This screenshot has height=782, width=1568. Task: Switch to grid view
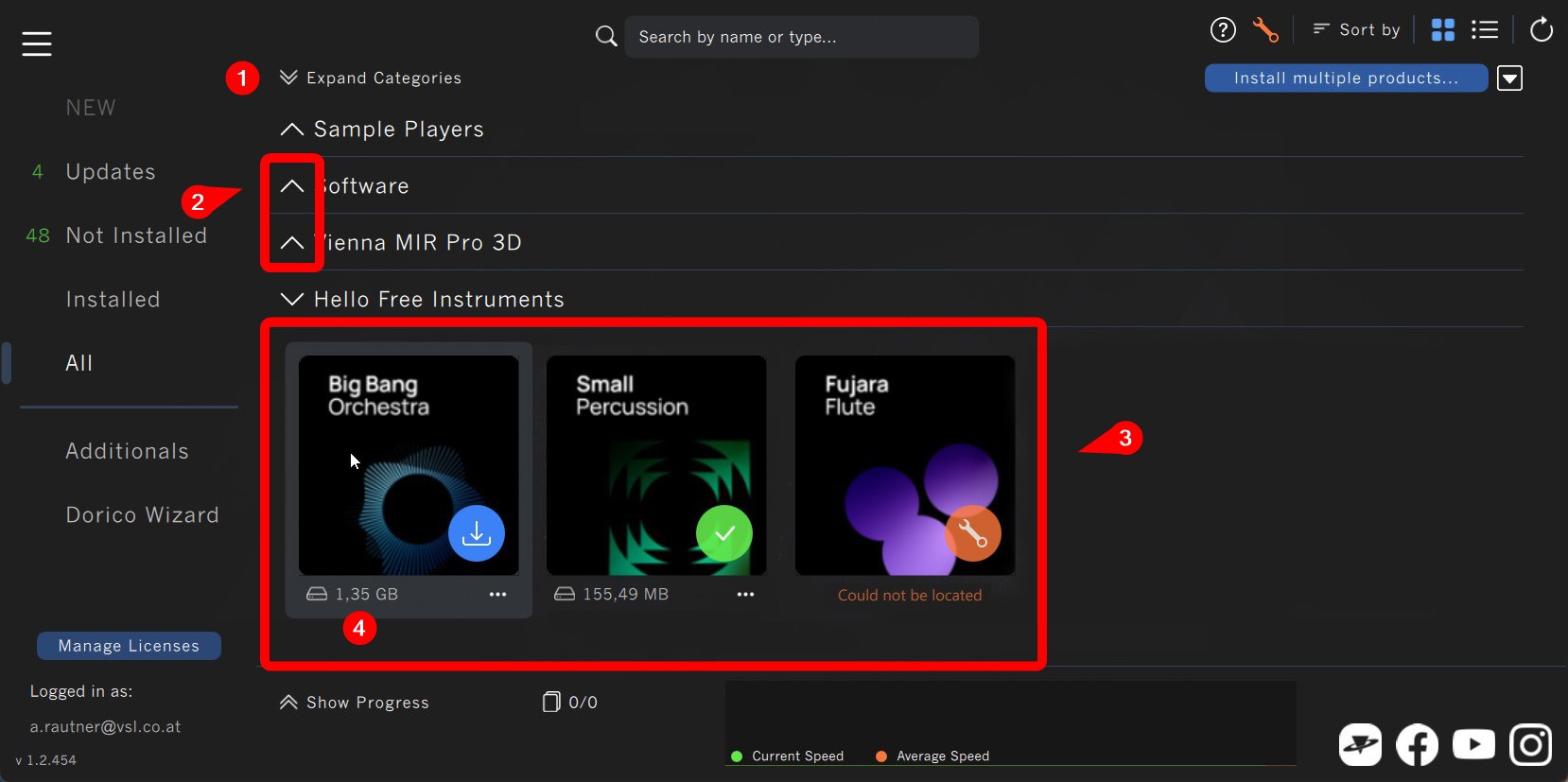(1443, 30)
